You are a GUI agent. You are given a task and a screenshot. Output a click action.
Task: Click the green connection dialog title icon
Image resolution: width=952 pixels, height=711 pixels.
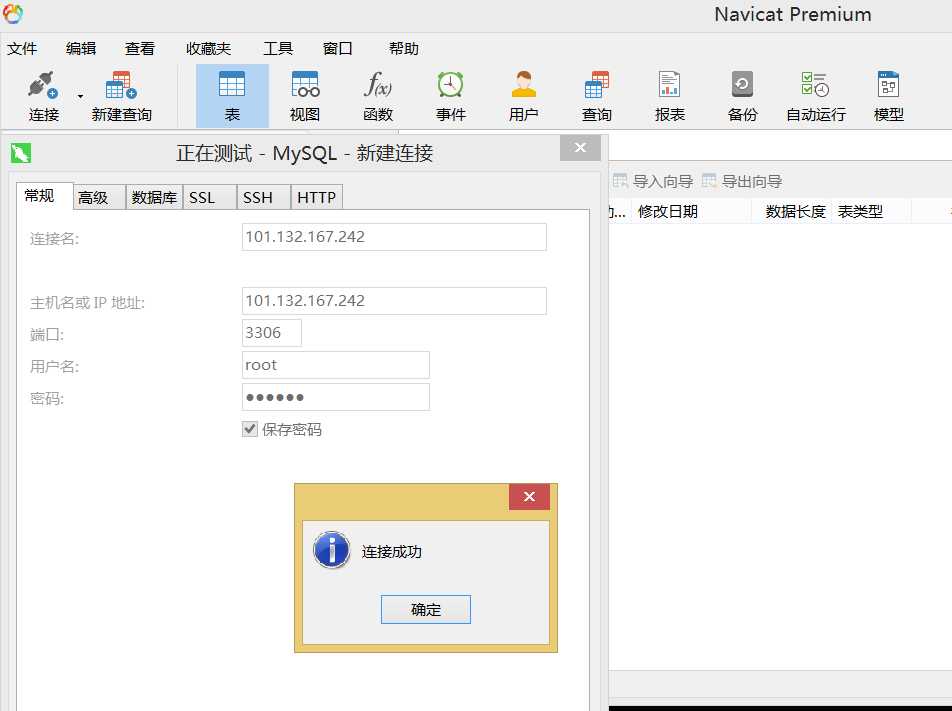point(21,153)
